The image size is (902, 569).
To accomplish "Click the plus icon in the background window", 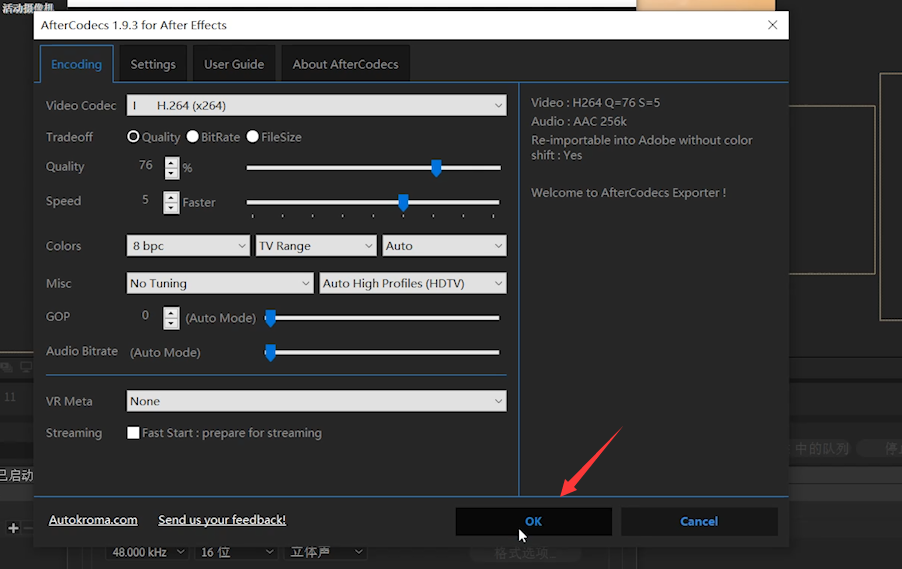I will [x=13, y=528].
